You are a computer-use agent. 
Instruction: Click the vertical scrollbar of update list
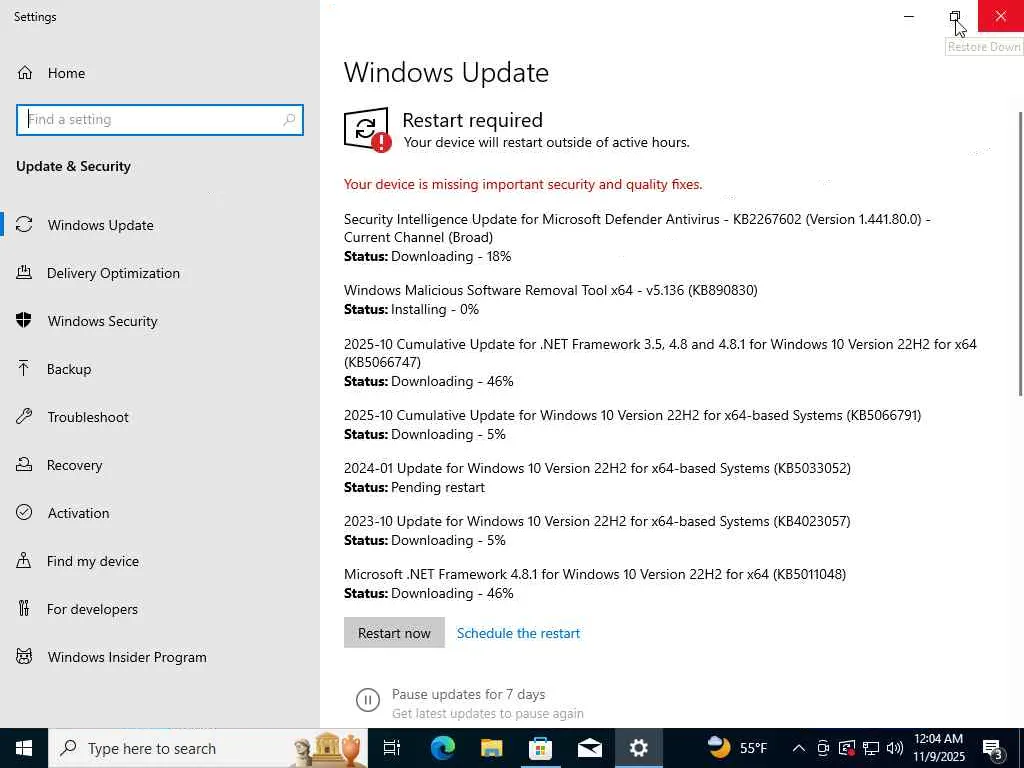tap(1020, 253)
